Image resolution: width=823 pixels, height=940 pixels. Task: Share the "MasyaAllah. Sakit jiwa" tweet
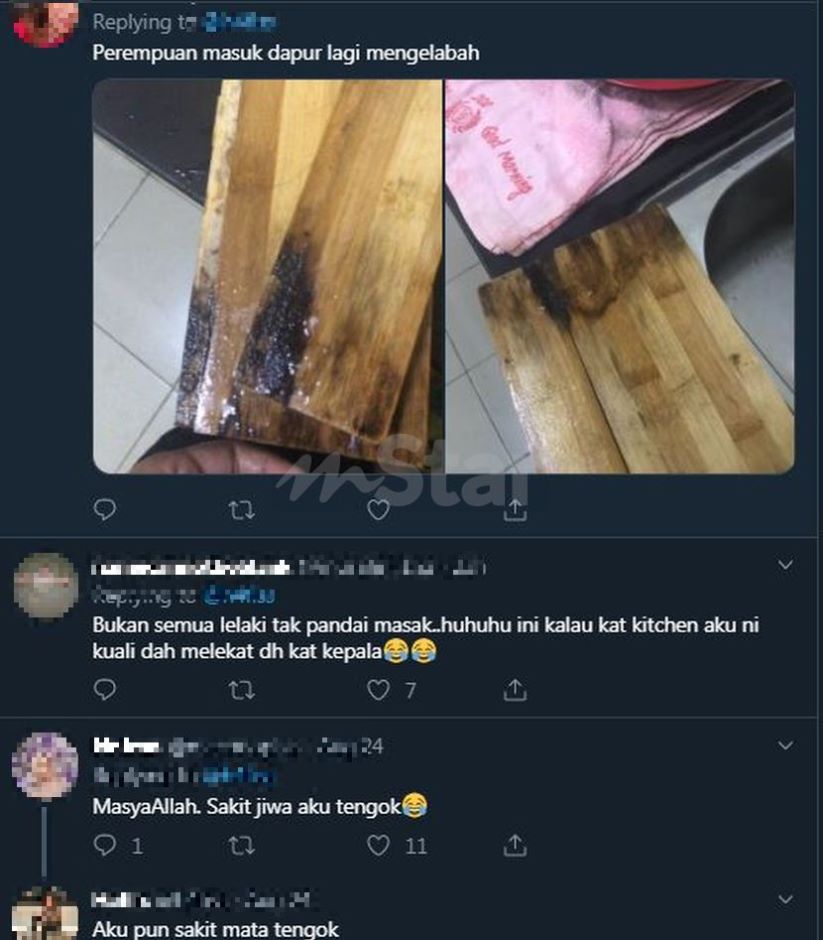(515, 846)
